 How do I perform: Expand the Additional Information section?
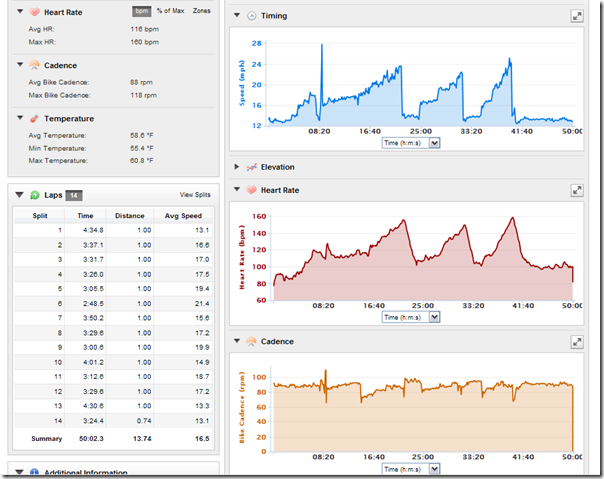coord(19,472)
